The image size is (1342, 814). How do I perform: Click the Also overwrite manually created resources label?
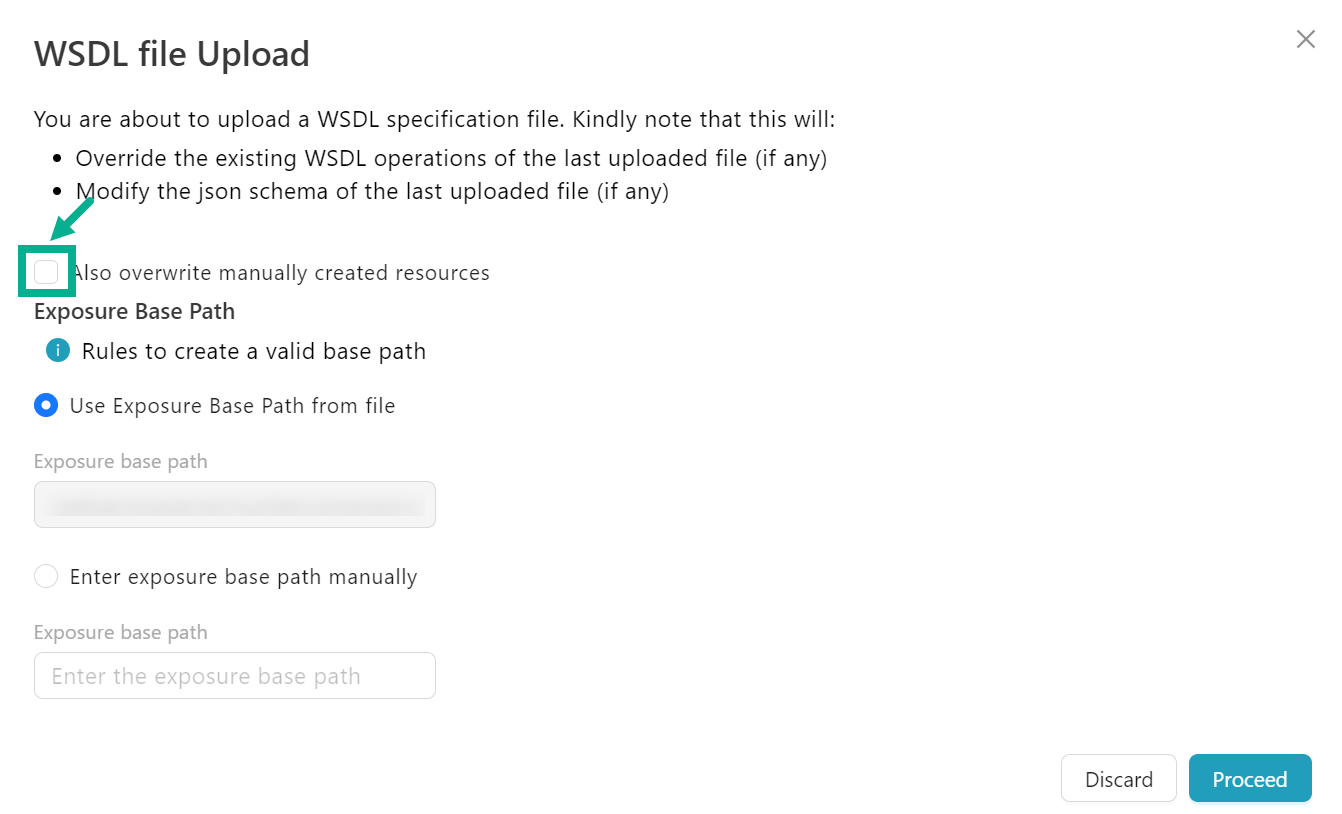(281, 273)
